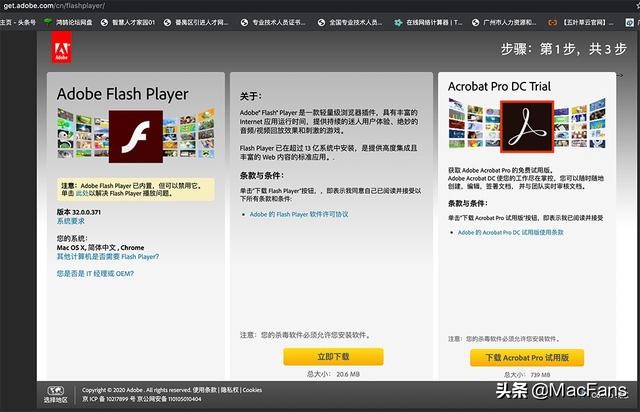The height and width of the screenshot is (412, 640).
Task: Open the 选择地区 globe region selector
Action: coord(56,394)
